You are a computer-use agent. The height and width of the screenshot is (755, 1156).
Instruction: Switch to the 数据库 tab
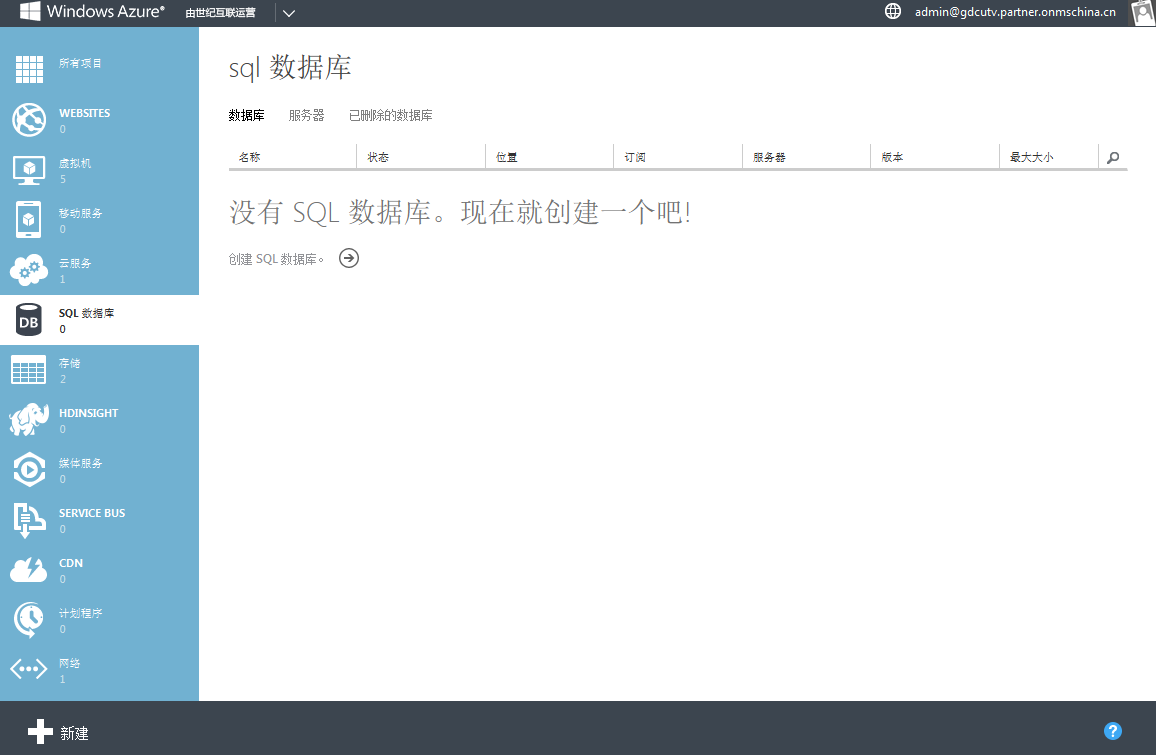(246, 115)
